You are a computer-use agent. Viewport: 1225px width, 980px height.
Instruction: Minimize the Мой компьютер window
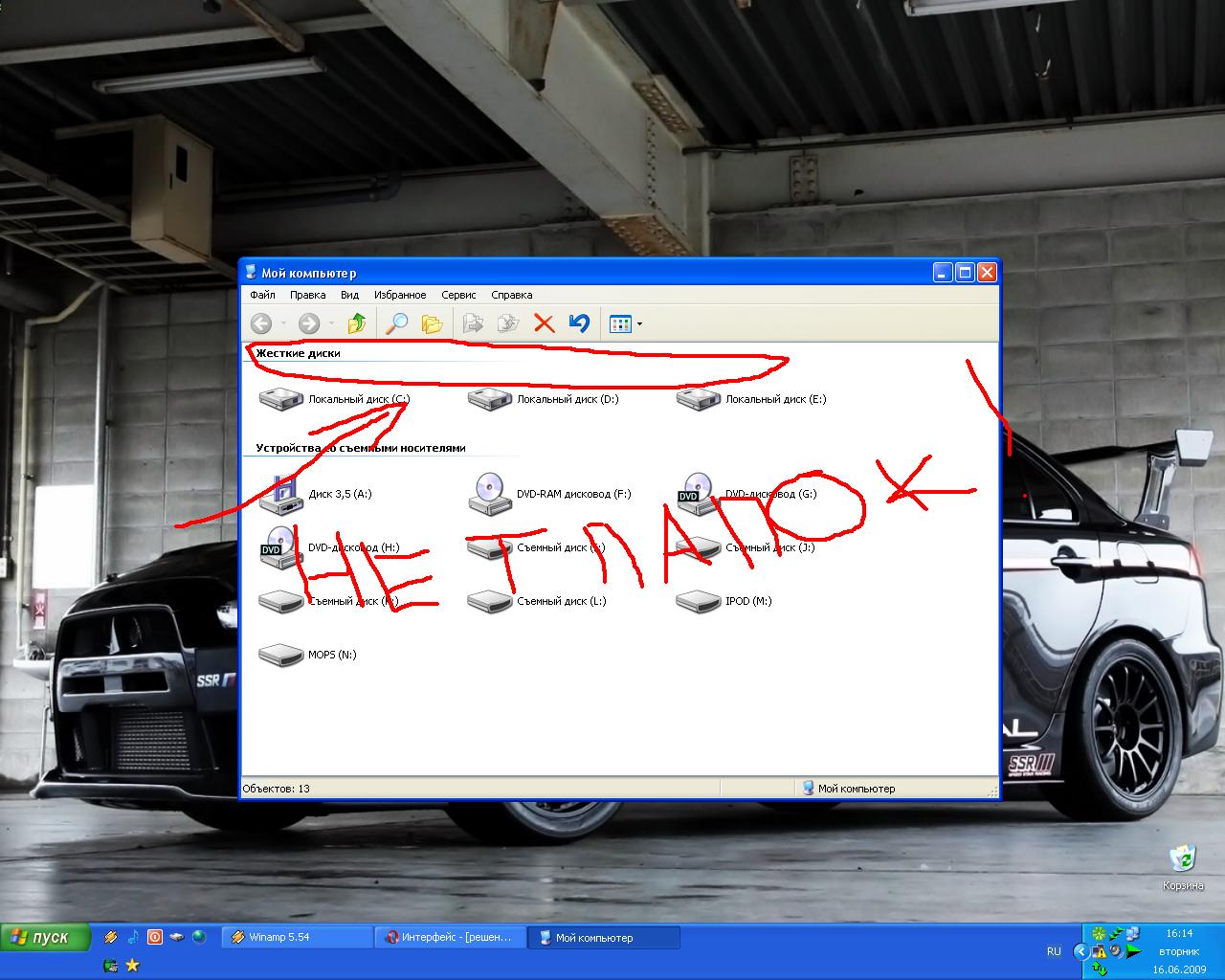point(944,273)
